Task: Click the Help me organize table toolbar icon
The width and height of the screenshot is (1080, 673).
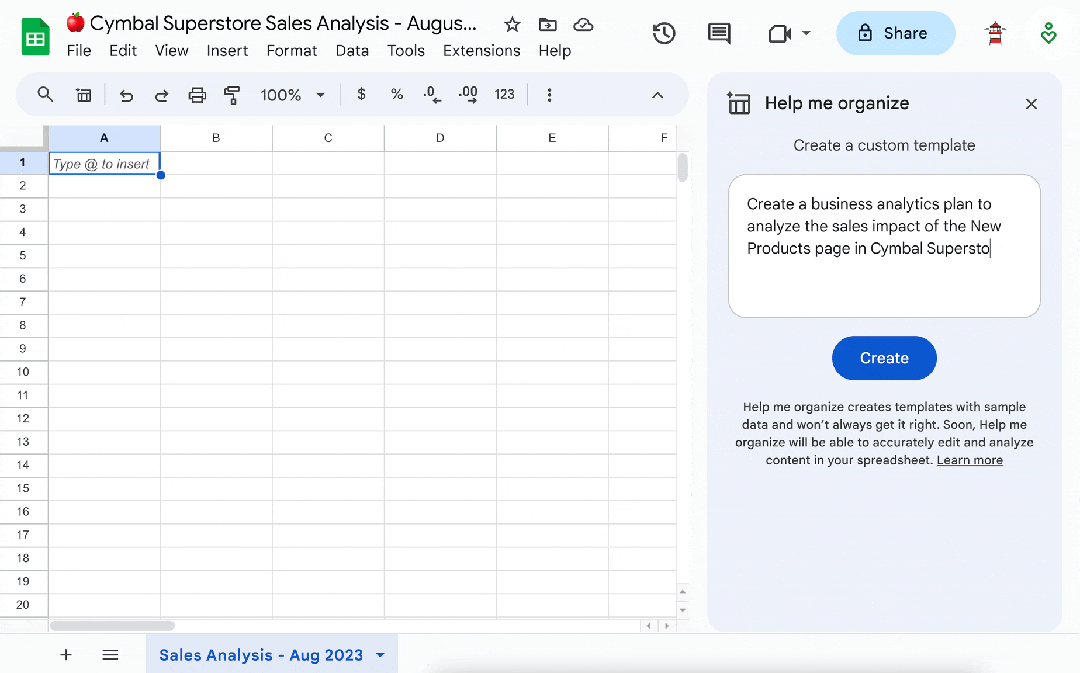Action: 83,95
